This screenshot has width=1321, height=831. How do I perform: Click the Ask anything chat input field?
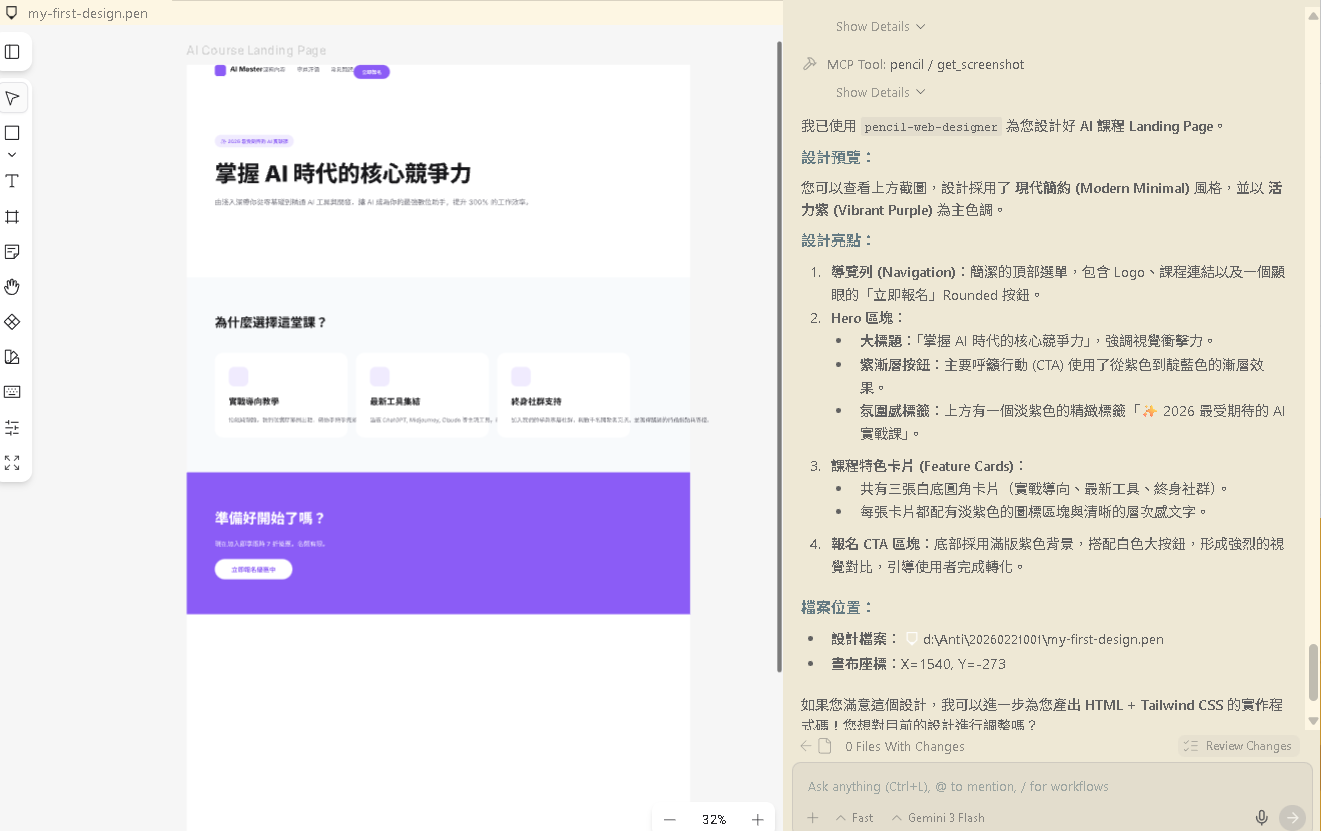point(1000,786)
